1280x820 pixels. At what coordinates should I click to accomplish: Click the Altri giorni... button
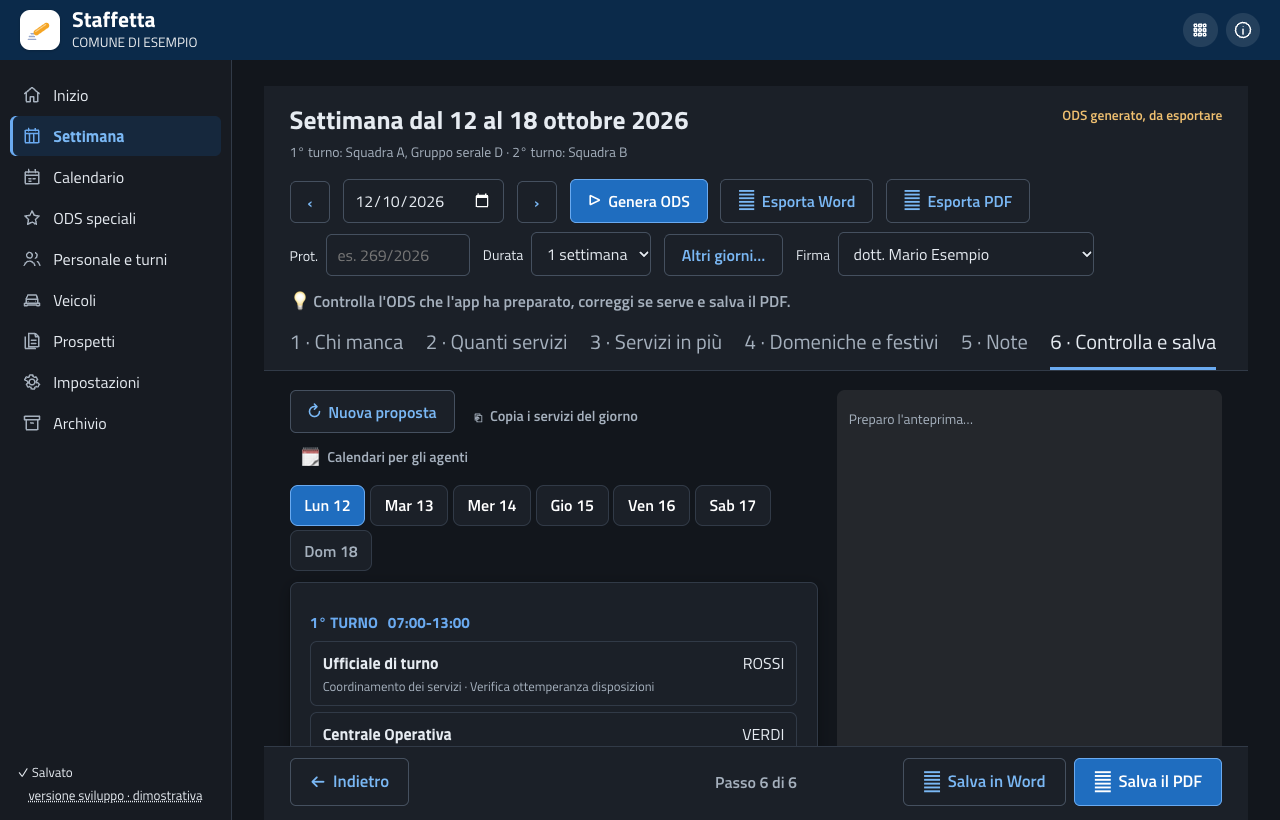click(x=724, y=254)
